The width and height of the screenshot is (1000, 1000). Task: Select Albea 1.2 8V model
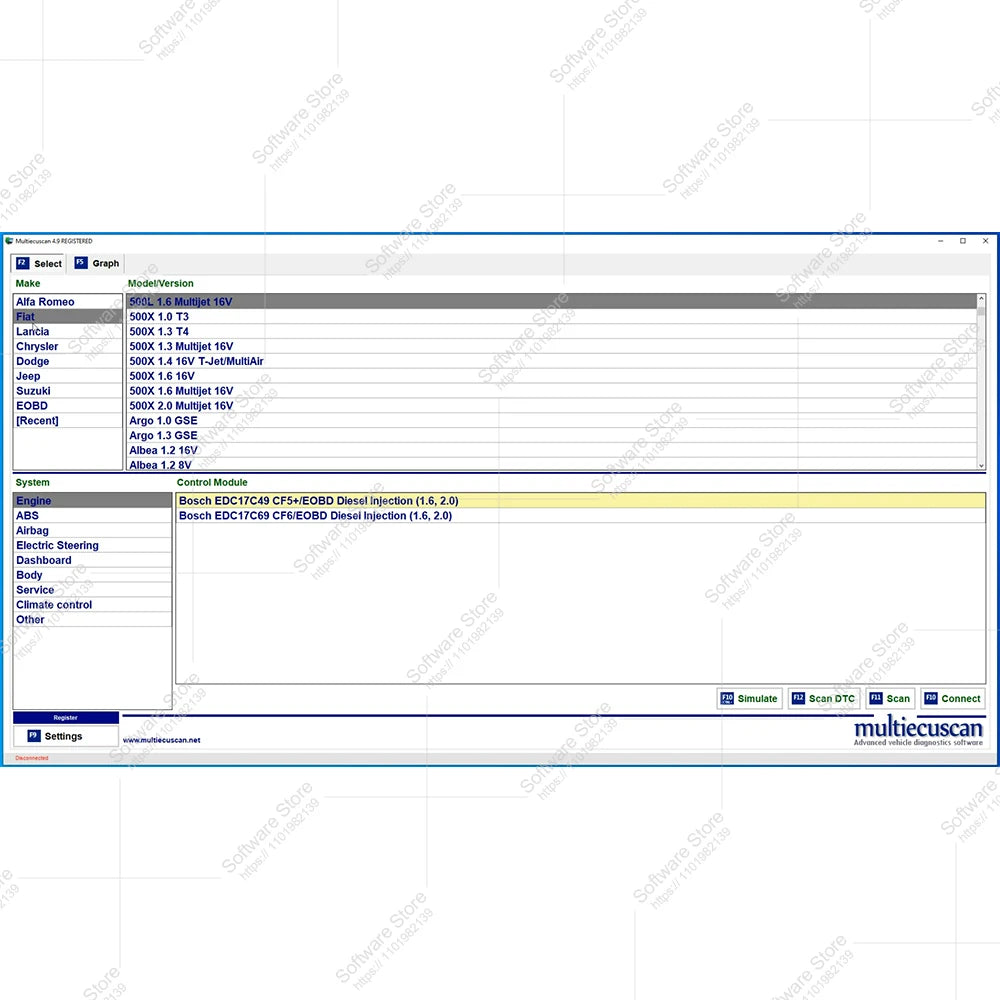pyautogui.click(x=552, y=464)
